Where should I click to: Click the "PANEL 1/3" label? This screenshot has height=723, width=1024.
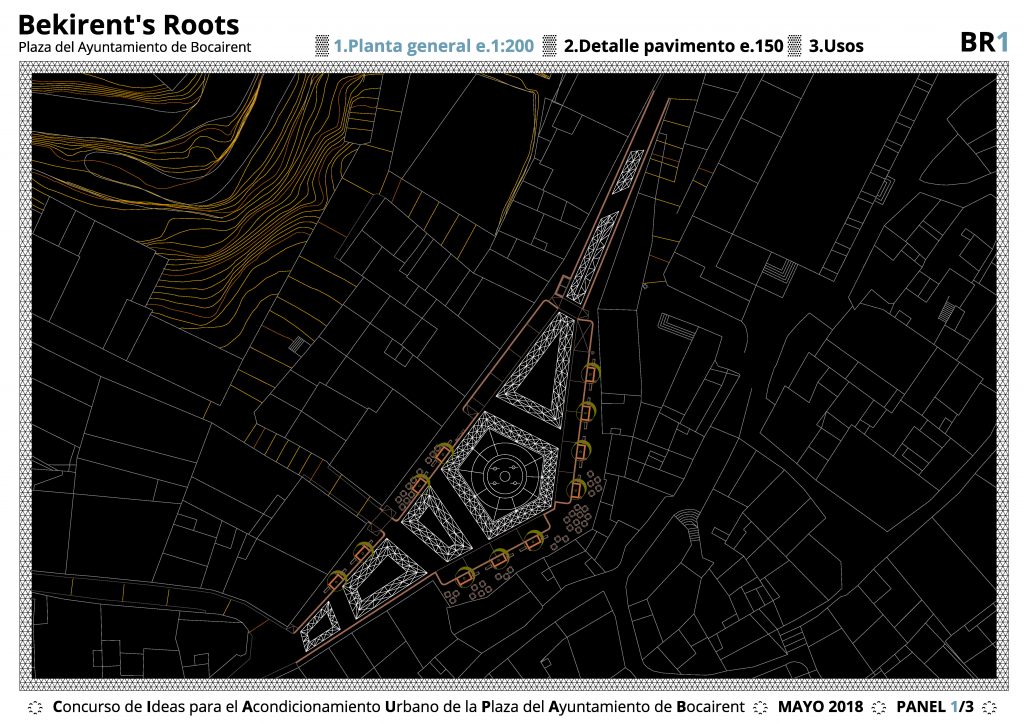pyautogui.click(x=934, y=707)
